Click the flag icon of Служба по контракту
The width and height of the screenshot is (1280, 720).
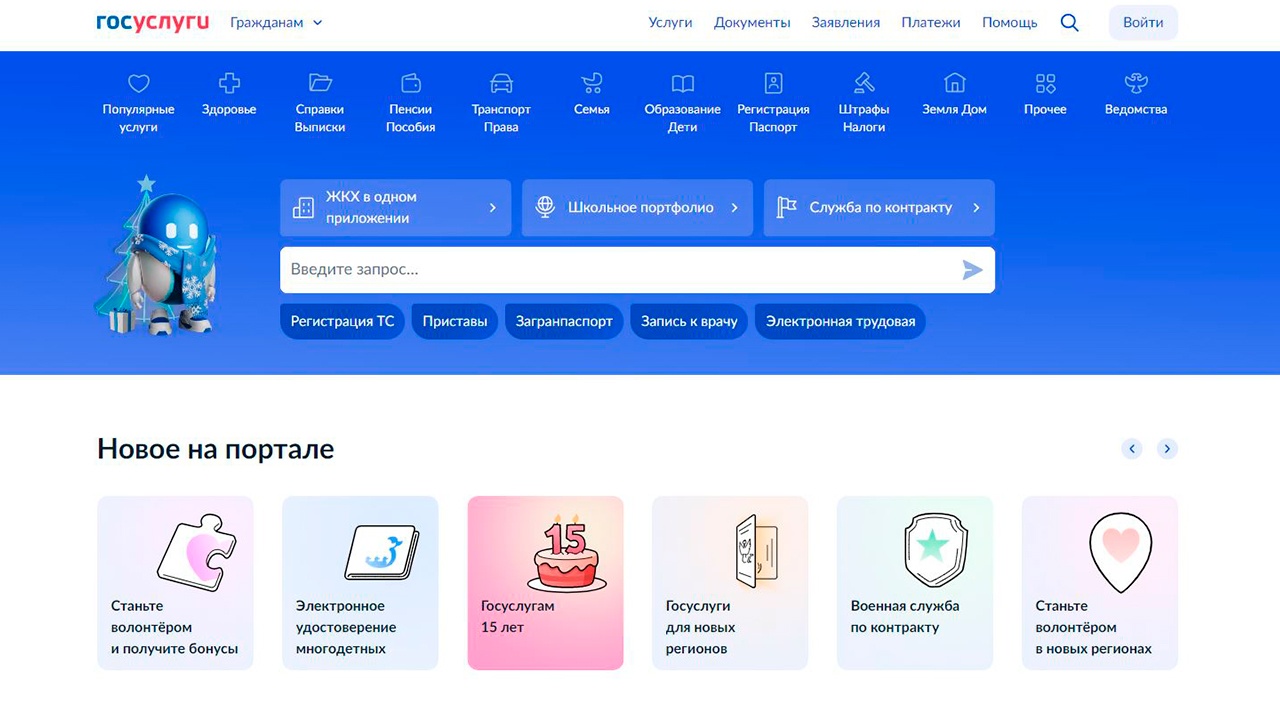click(x=787, y=208)
